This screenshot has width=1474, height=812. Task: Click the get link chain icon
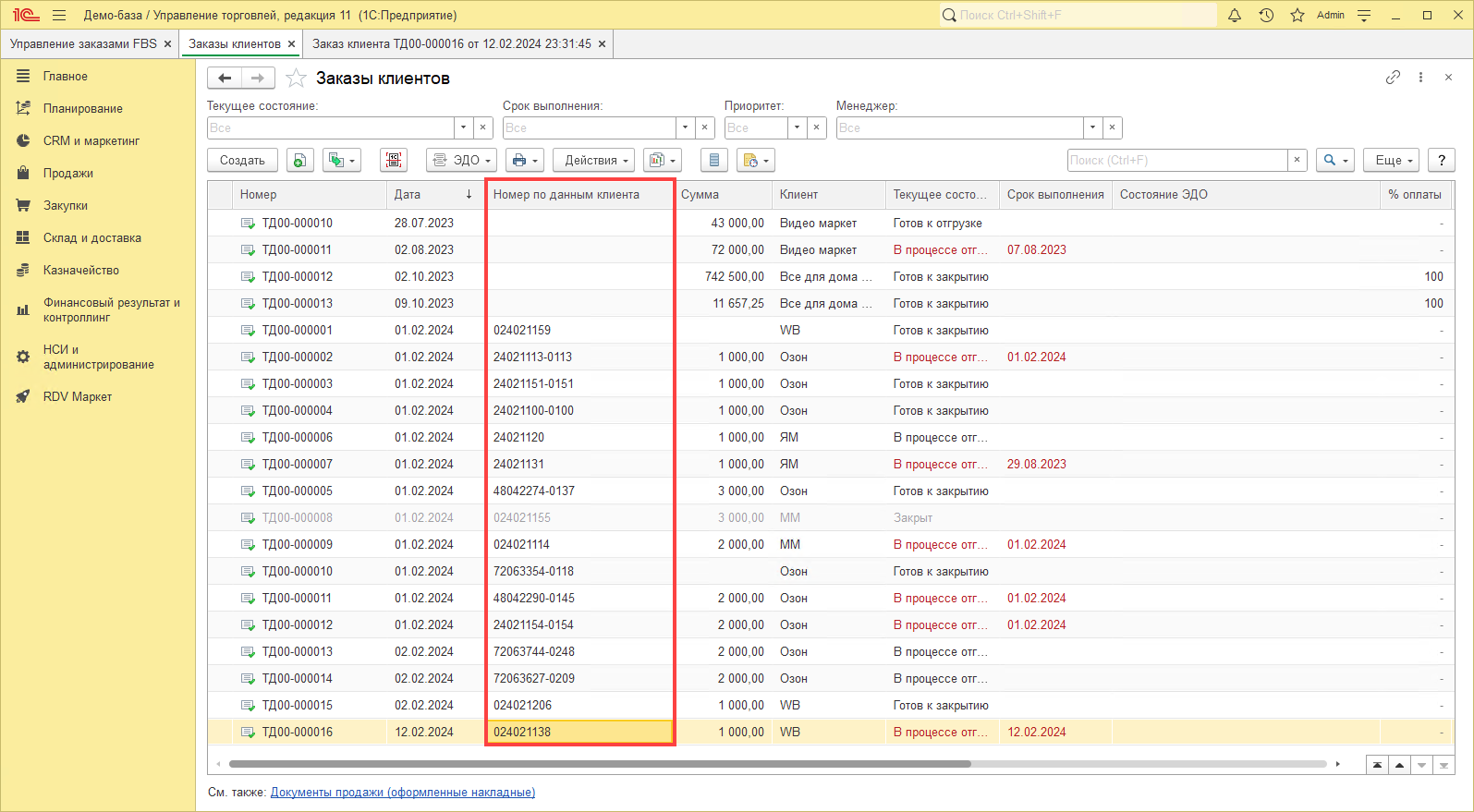[1393, 78]
